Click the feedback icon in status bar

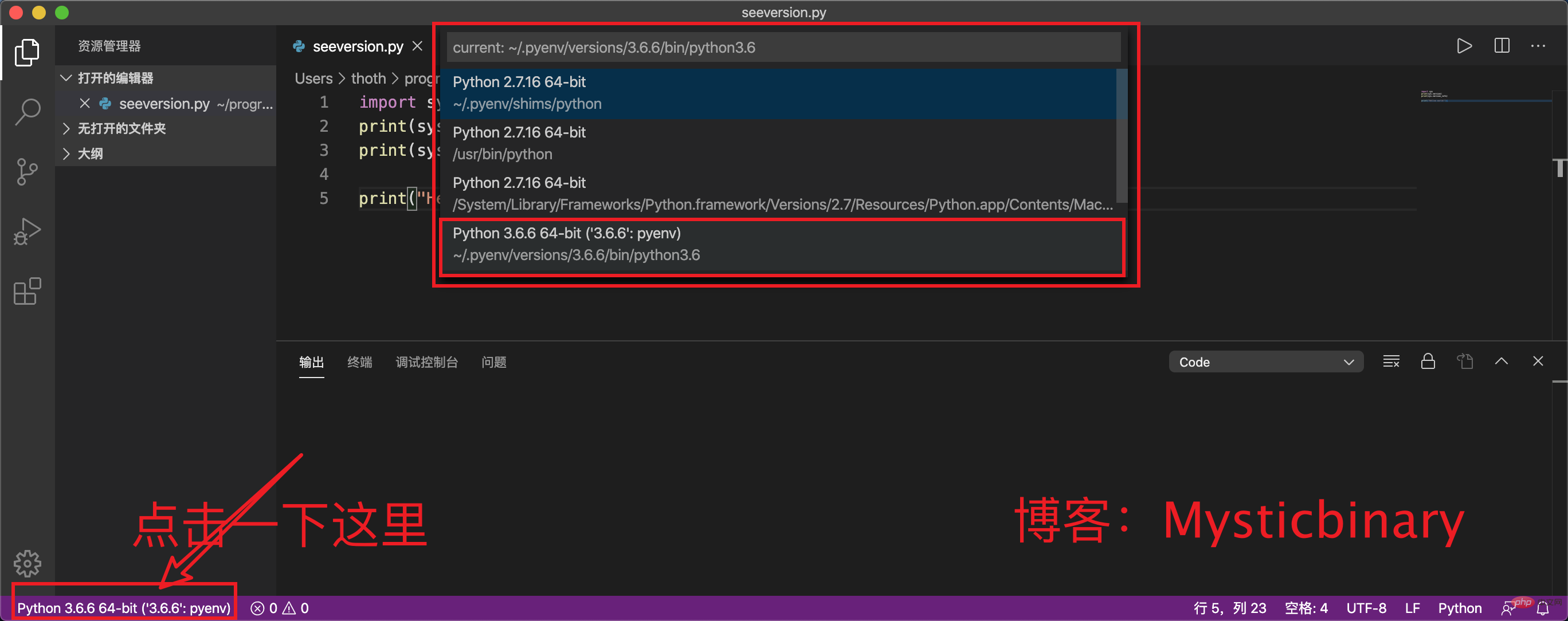pos(1508,608)
